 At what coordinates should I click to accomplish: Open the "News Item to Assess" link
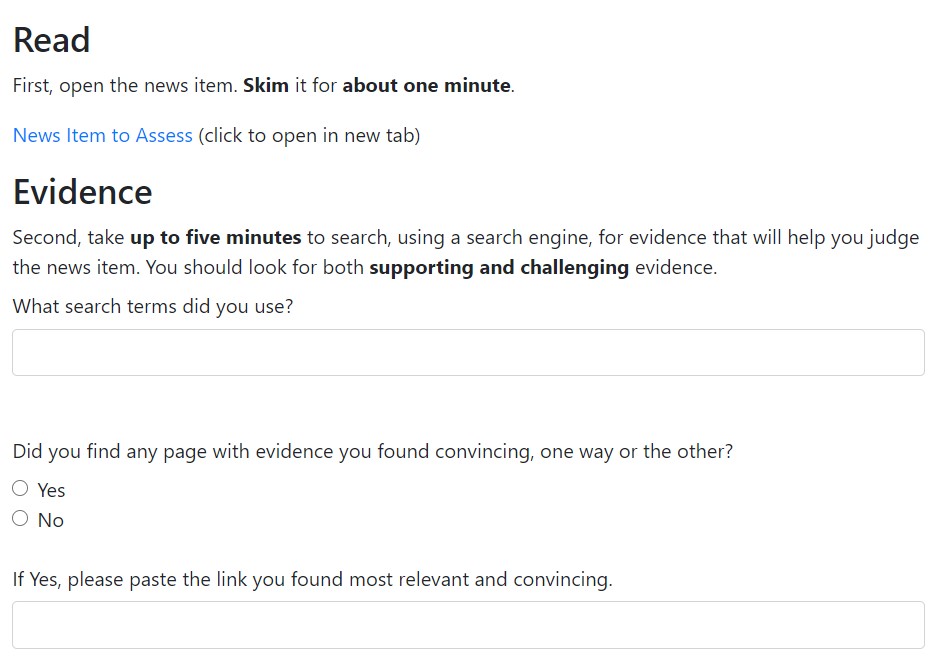click(x=102, y=135)
